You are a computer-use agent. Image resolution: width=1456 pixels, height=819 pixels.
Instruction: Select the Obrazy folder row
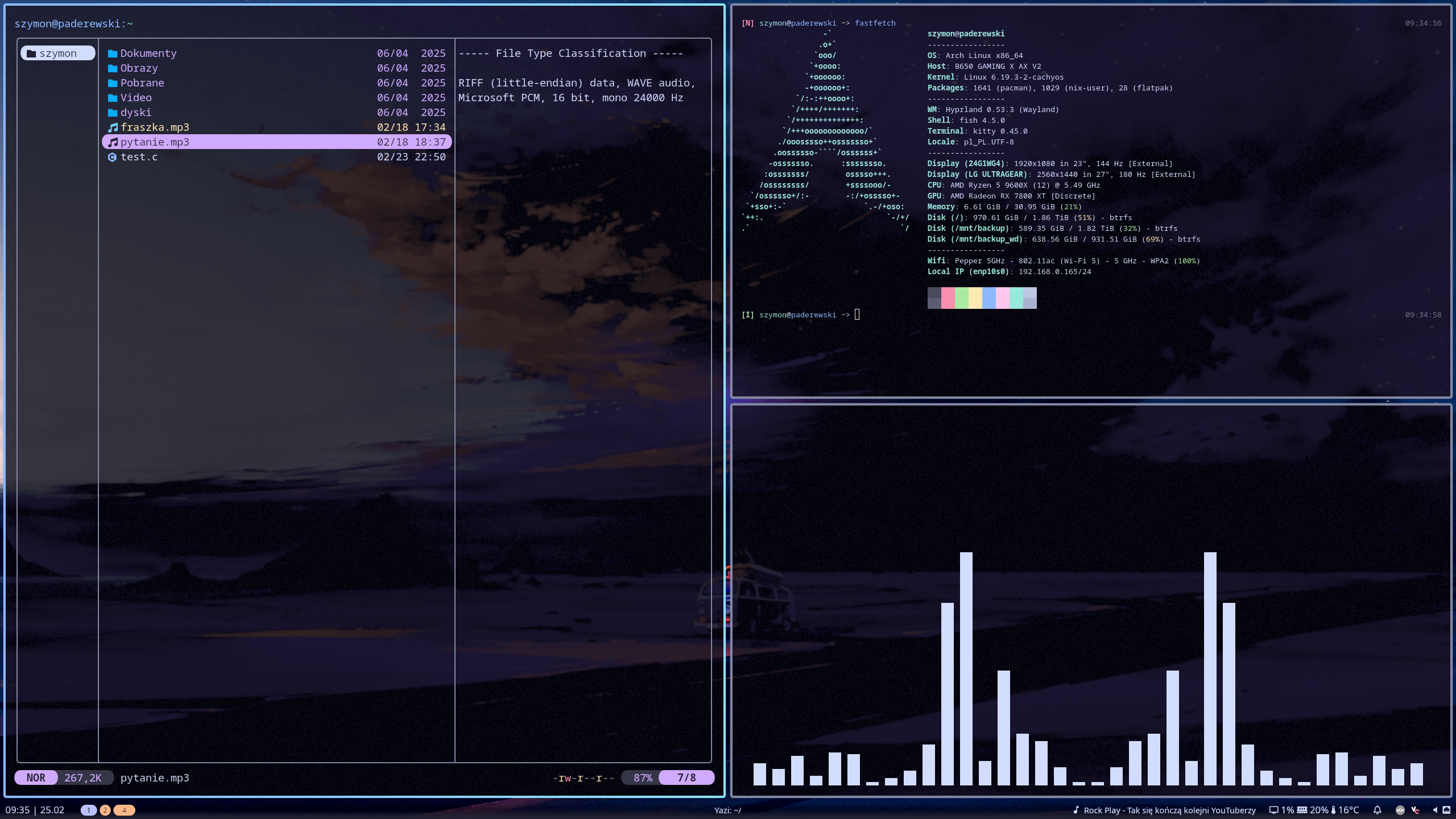click(277, 68)
